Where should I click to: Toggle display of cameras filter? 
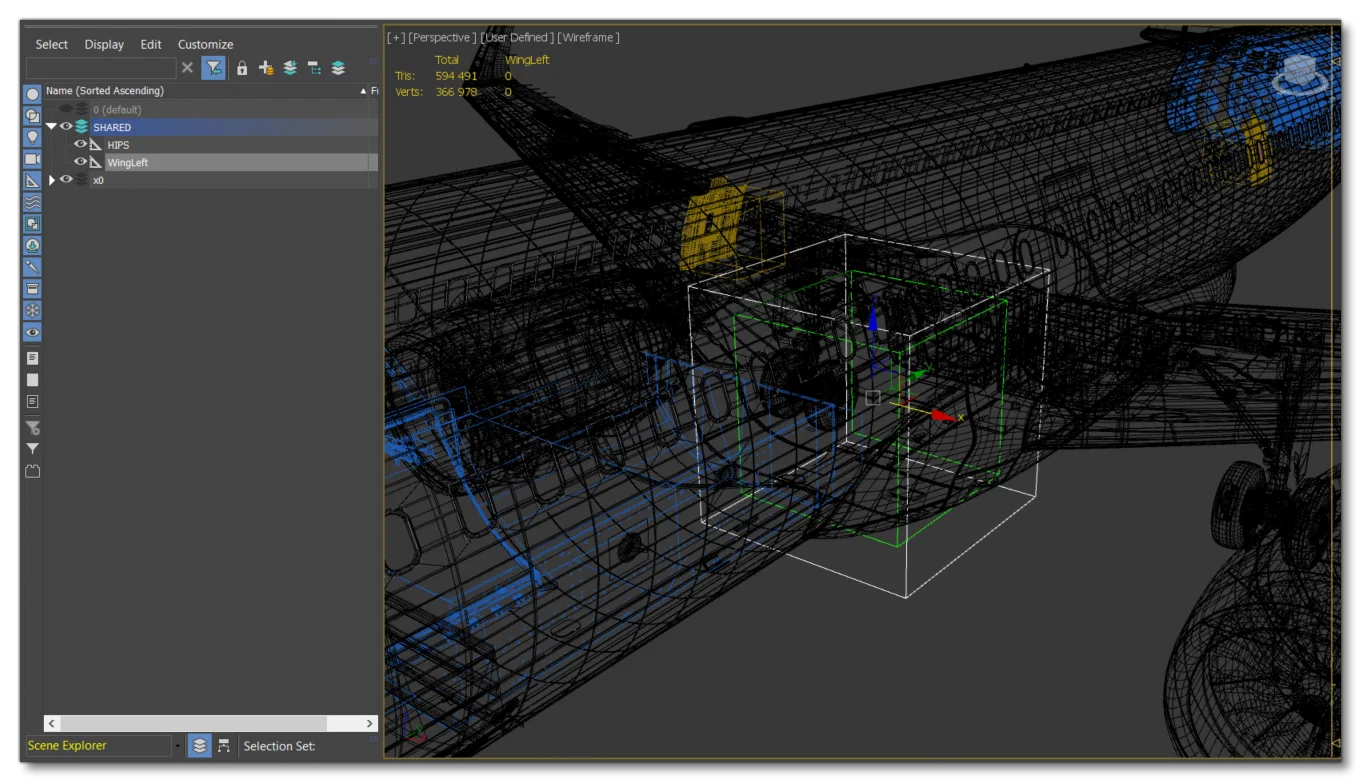click(32, 159)
